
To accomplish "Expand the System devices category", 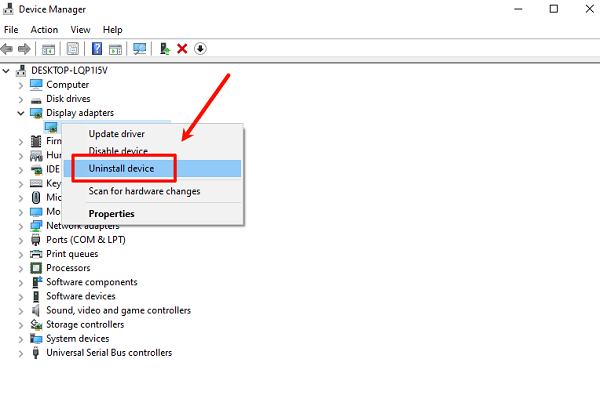I will pos(21,340).
